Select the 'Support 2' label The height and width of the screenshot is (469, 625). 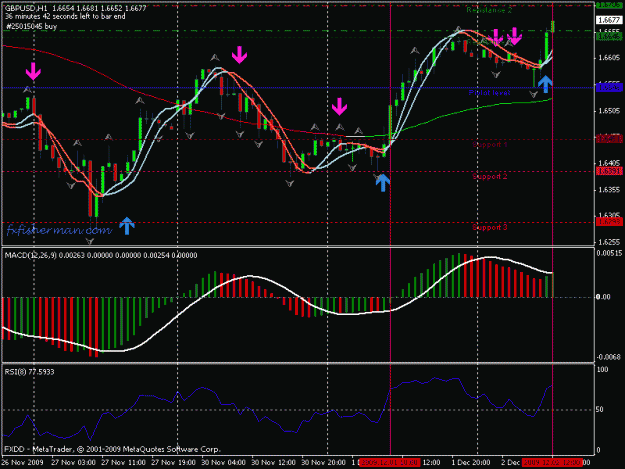[x=489, y=177]
